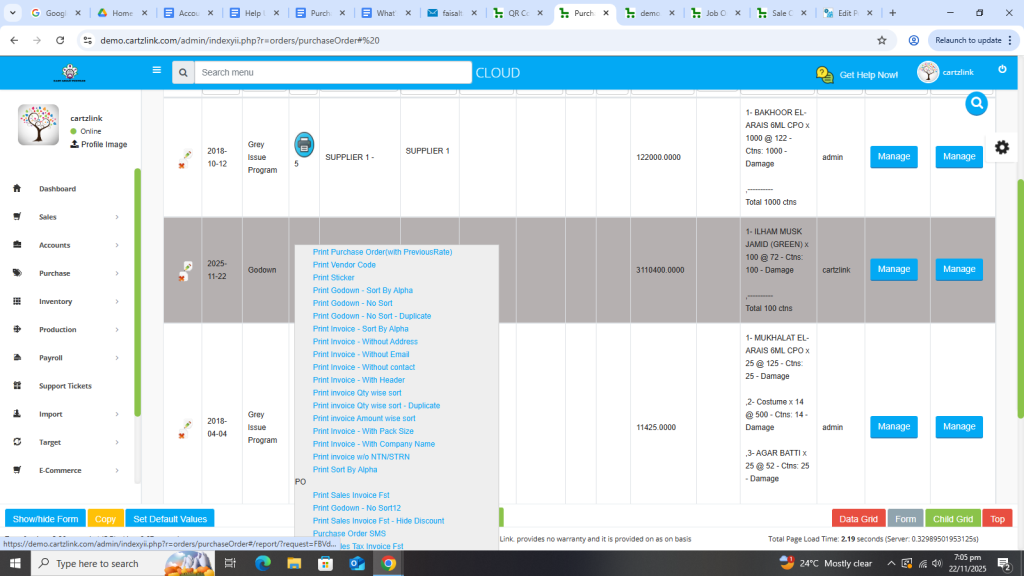Screen dimensions: 1024x576
Task: Open the settings gear panel icon
Action: pyautogui.click(x=1001, y=147)
